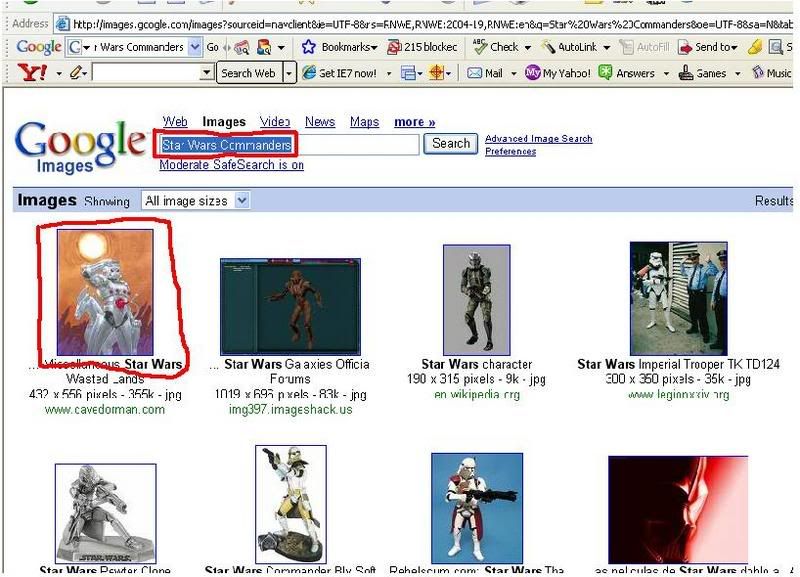The width and height of the screenshot is (800, 577).
Task: Click the Star Wars Commanders search field
Action: (288, 145)
